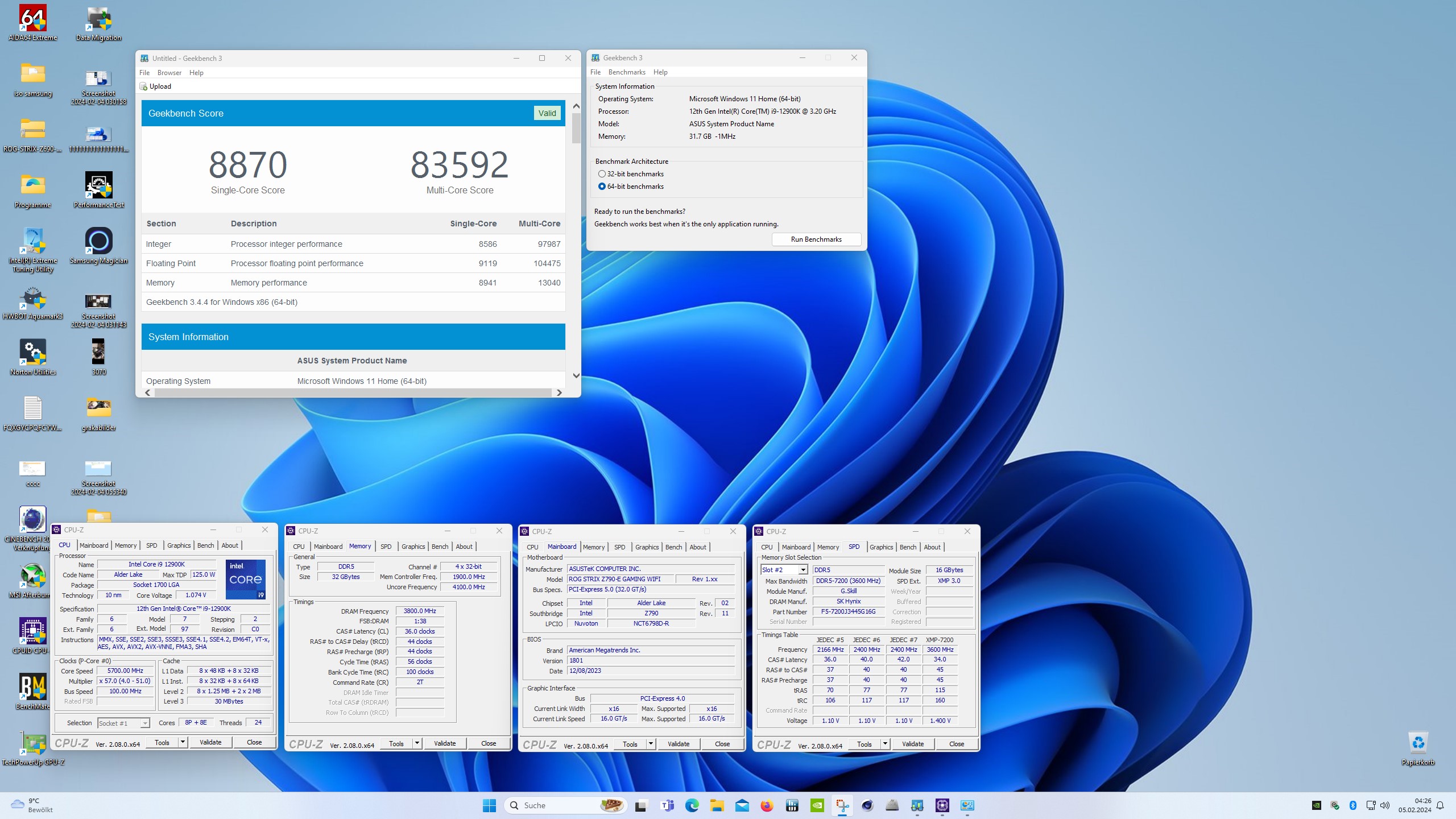1456x819 pixels.
Task: Click the 8870 Single-Core Score value
Action: point(248,165)
